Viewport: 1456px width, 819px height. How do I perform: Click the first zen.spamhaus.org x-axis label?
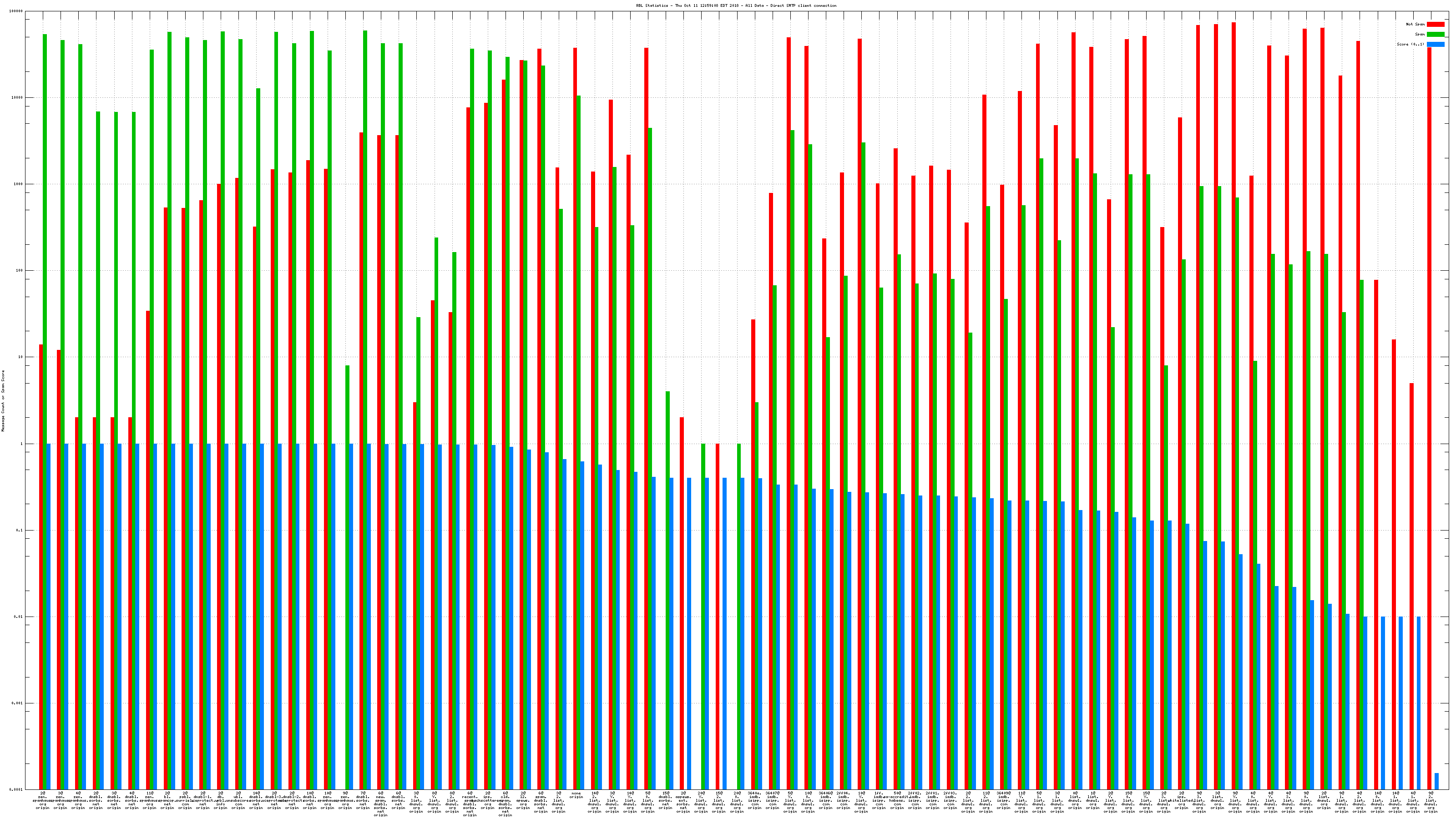(43, 800)
